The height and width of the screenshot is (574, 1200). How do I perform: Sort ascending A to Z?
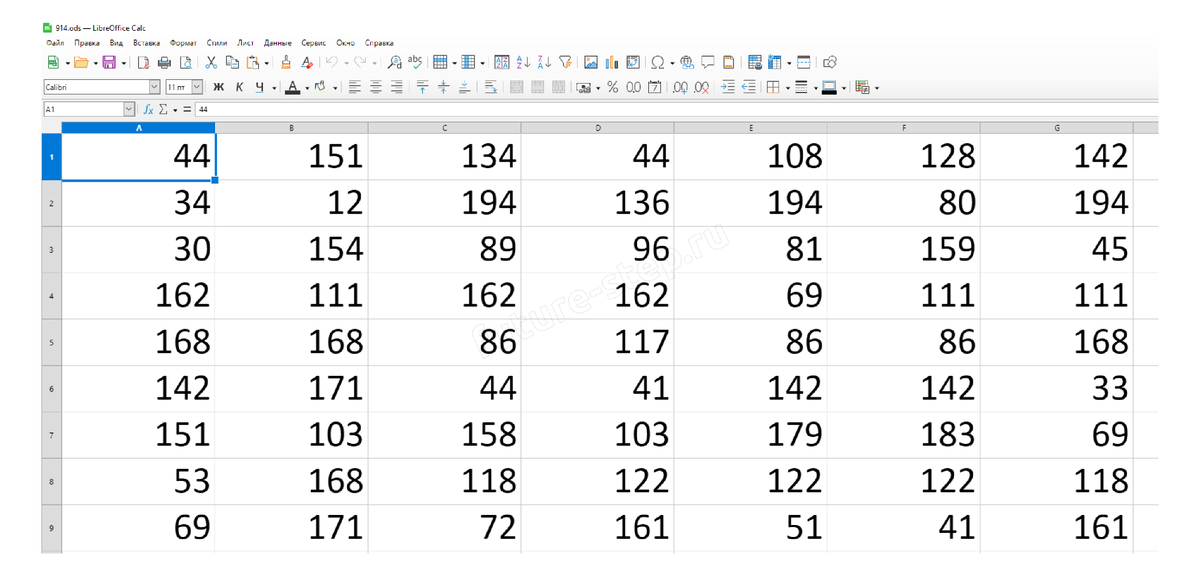click(x=523, y=62)
